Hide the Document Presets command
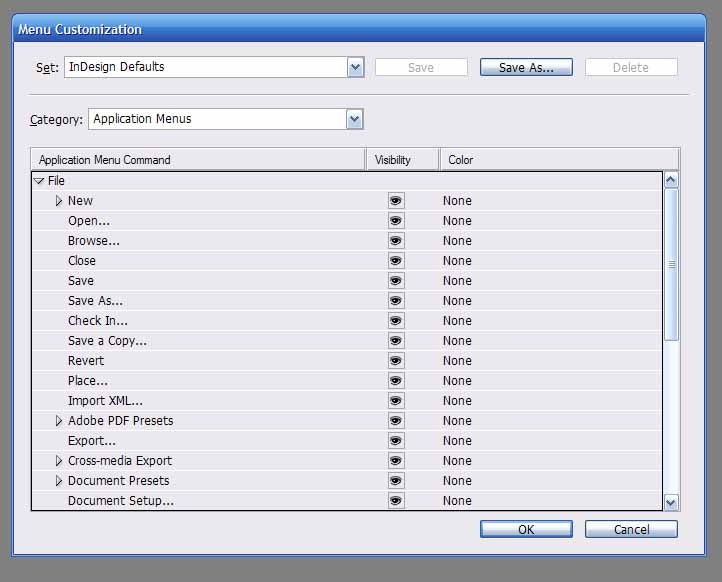 (396, 481)
